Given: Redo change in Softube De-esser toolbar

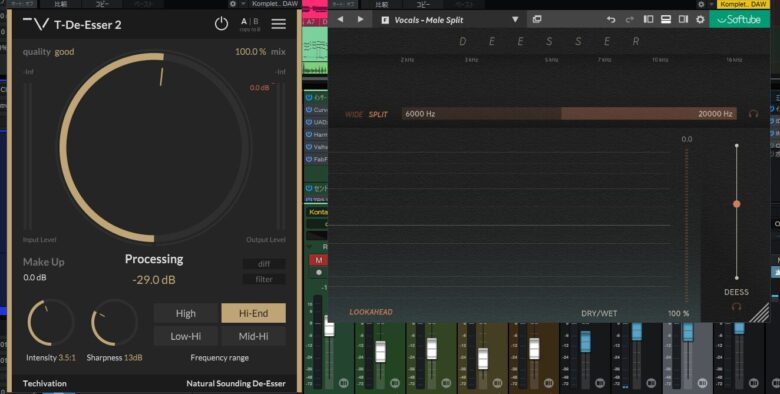Looking at the screenshot, I should coord(629,19).
